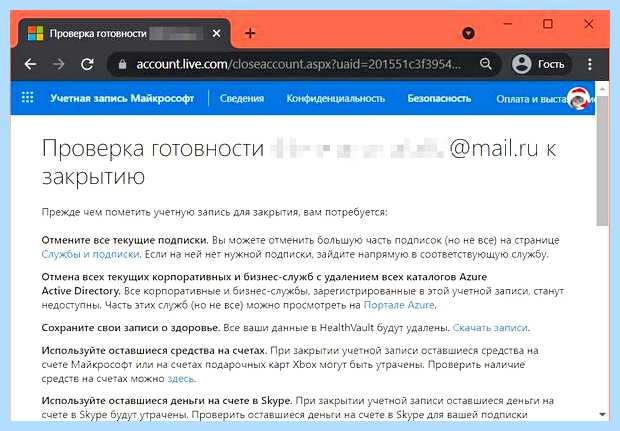Click the text Отмените все текущие подписки
The width and height of the screenshot is (620, 431).
click(125, 240)
